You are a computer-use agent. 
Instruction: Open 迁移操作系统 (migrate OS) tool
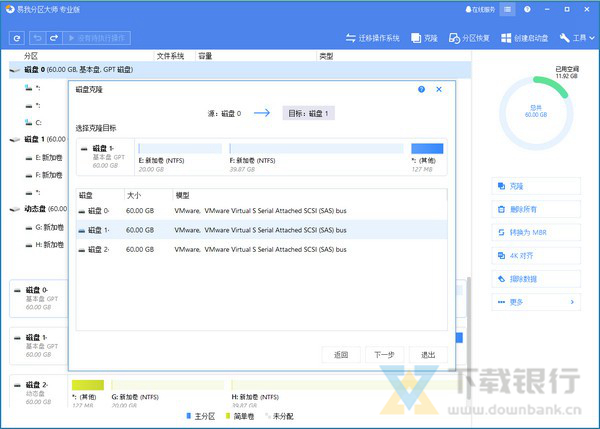point(373,38)
